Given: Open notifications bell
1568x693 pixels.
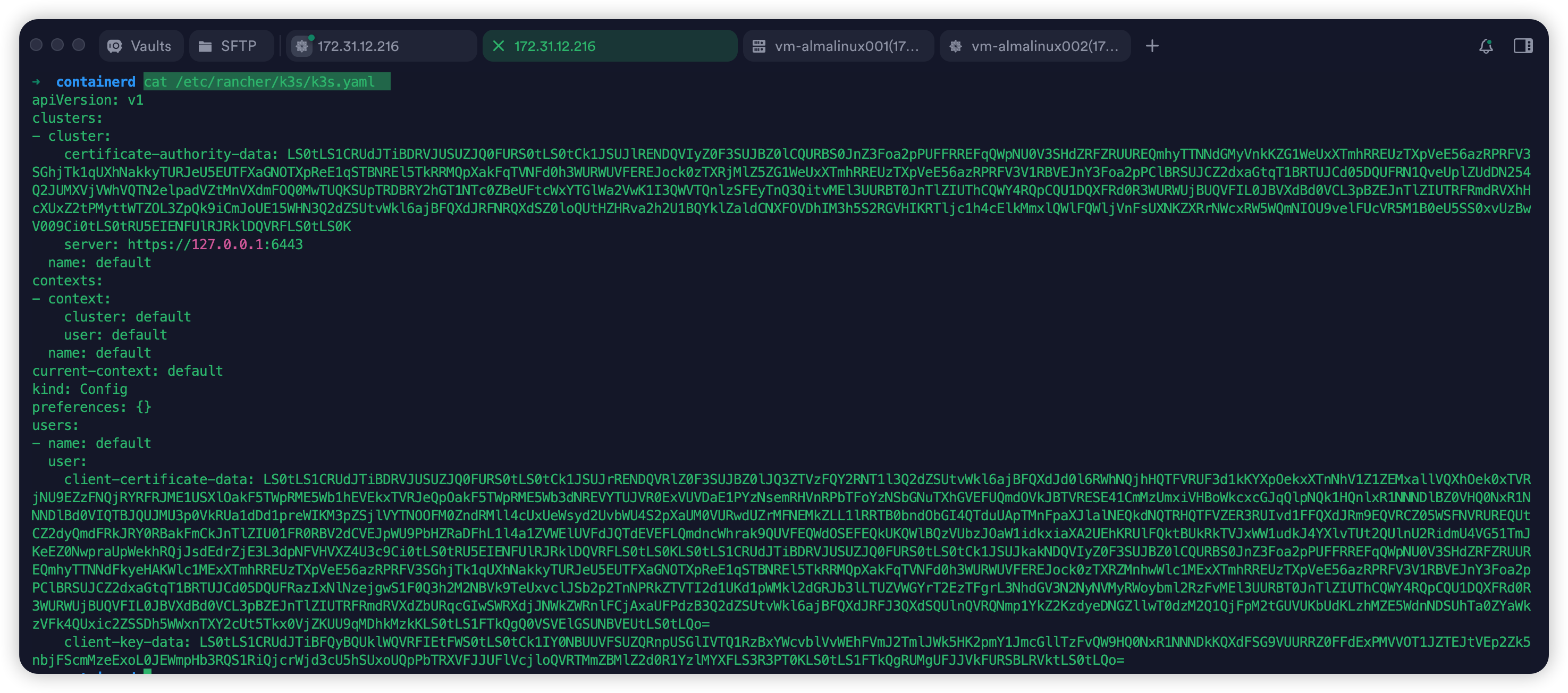Looking at the screenshot, I should pos(1486,46).
